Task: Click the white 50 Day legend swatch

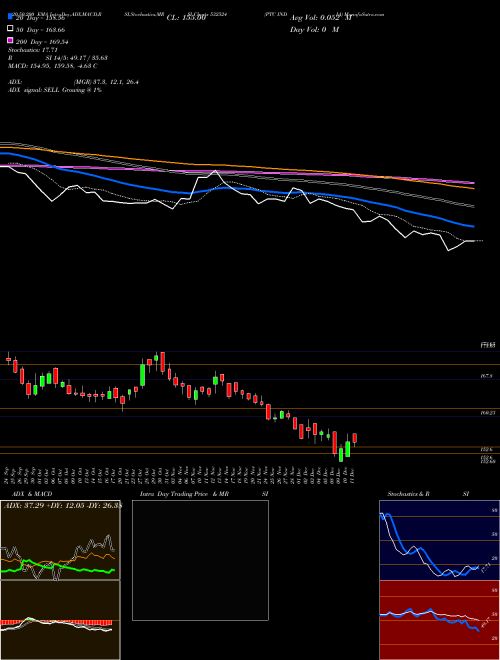Action: [10, 29]
